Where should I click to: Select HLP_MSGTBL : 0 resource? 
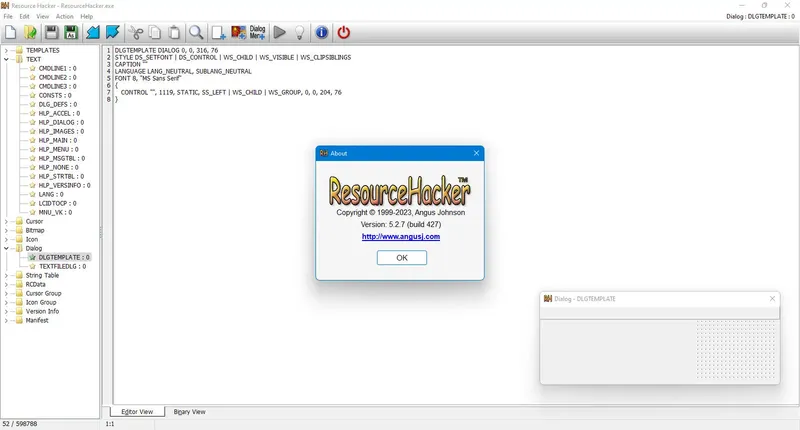pyautogui.click(x=62, y=159)
